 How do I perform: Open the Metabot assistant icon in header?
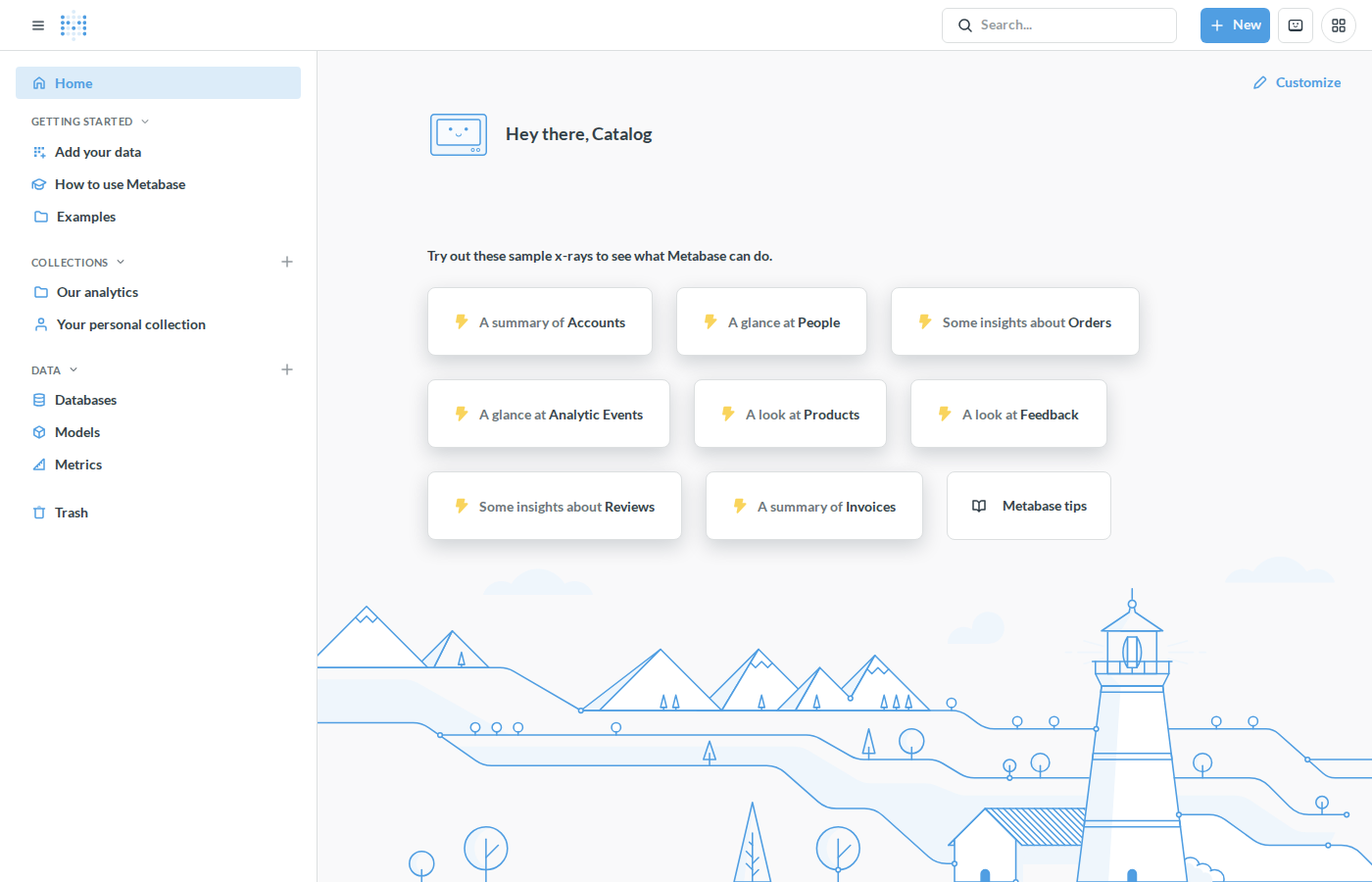1296,25
